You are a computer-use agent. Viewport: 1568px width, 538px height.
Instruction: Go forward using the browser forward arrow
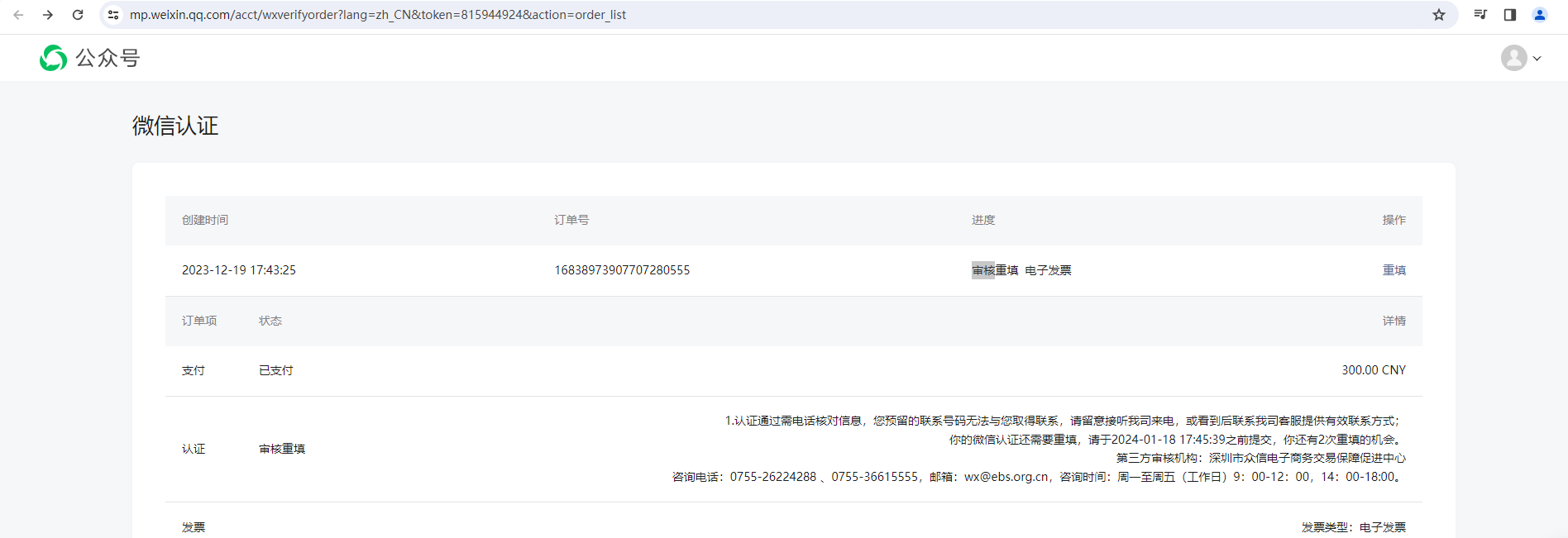pyautogui.click(x=48, y=15)
